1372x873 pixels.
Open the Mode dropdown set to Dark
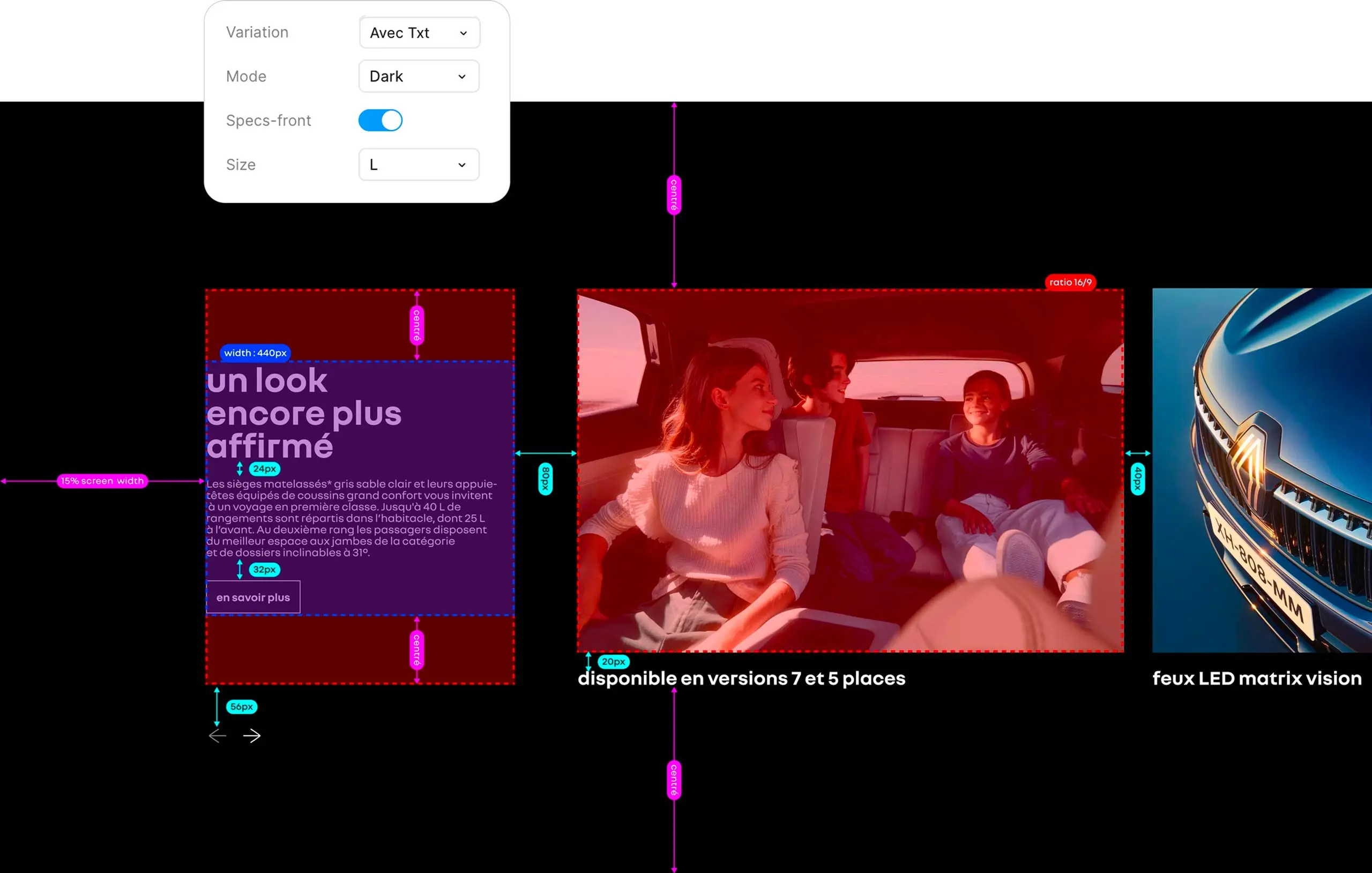[419, 76]
